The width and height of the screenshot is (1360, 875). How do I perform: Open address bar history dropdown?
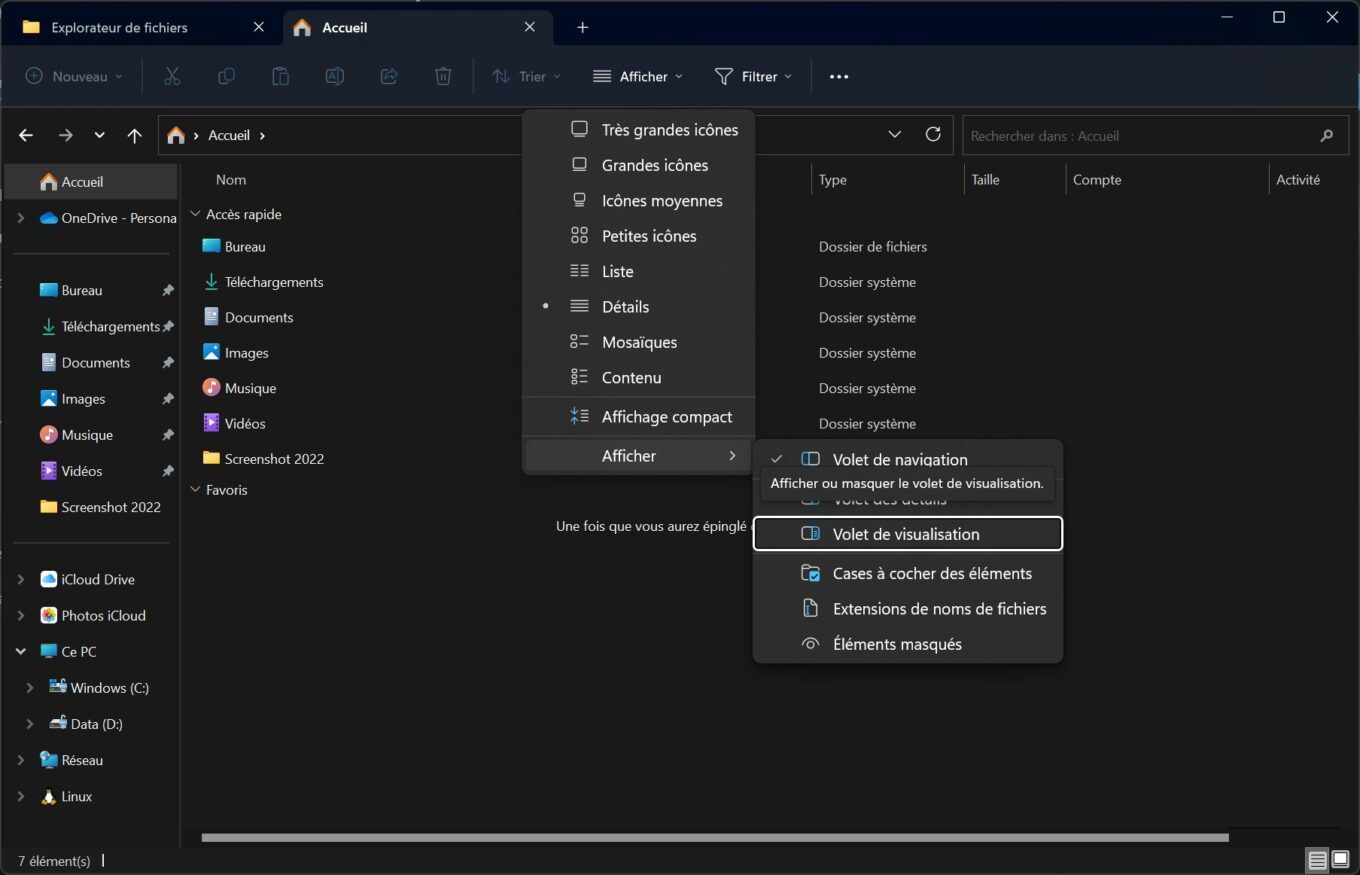(x=895, y=134)
